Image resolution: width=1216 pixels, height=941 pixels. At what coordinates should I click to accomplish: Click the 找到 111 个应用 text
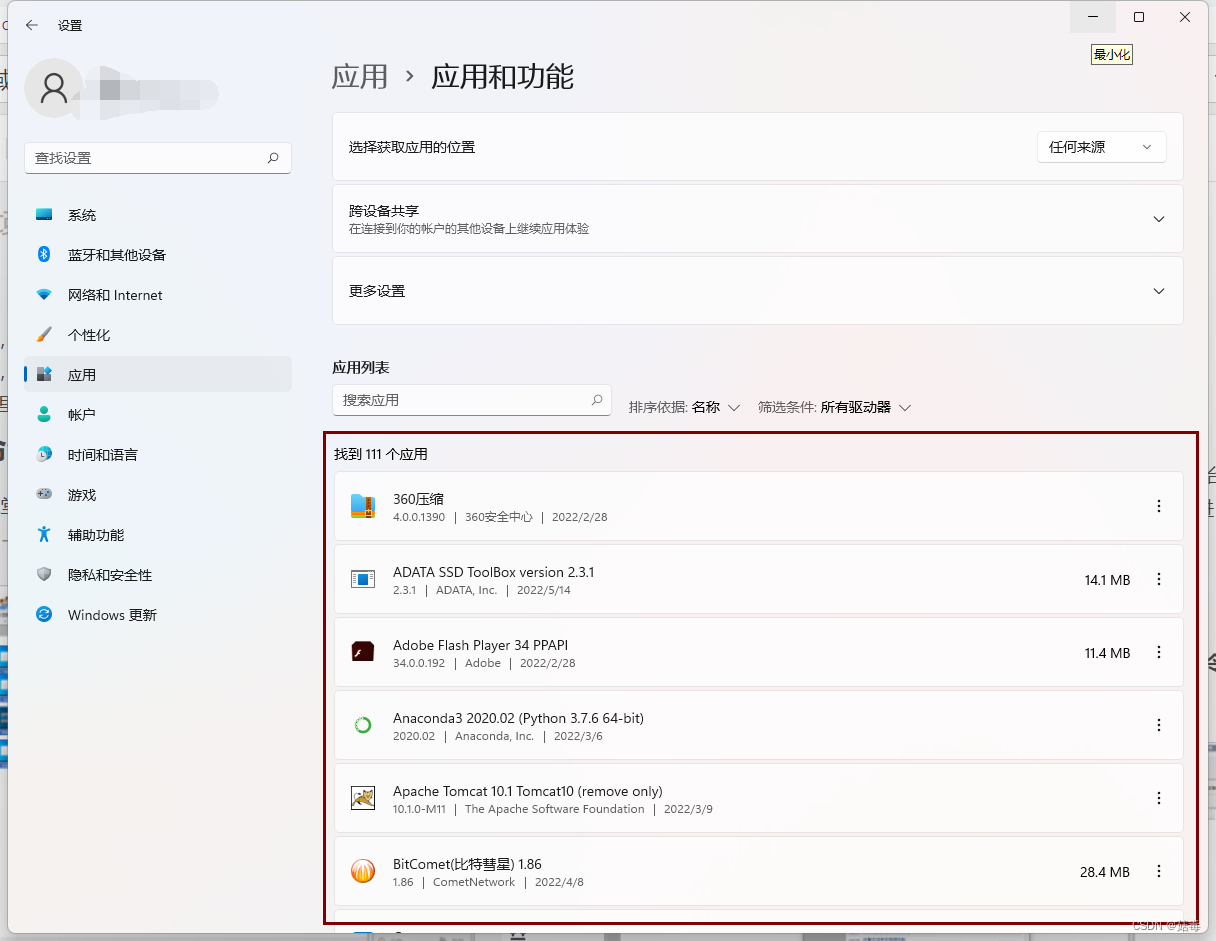tap(381, 454)
